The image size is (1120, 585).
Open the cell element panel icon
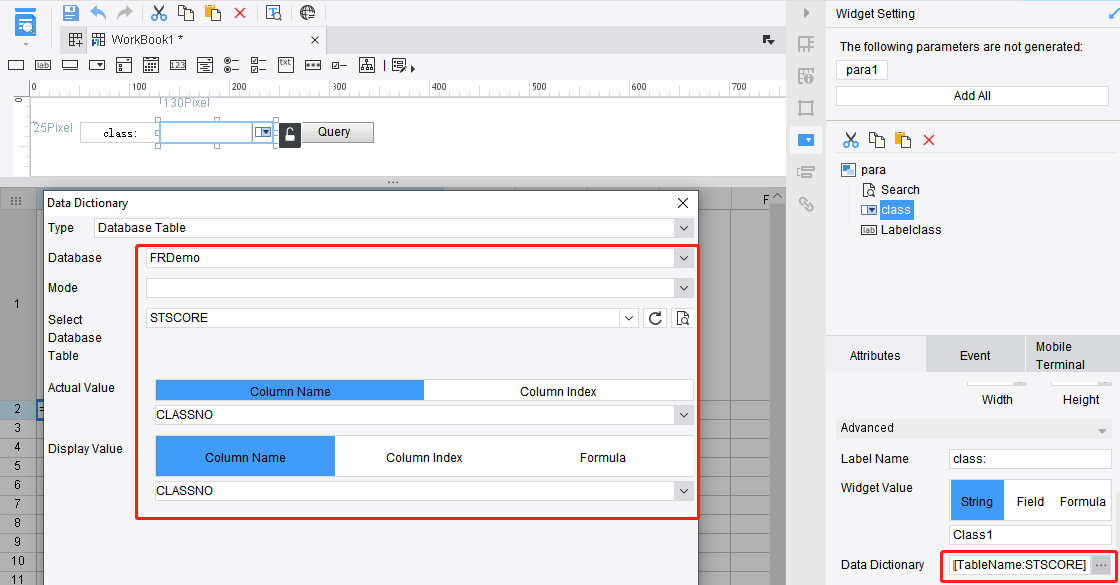click(x=806, y=44)
